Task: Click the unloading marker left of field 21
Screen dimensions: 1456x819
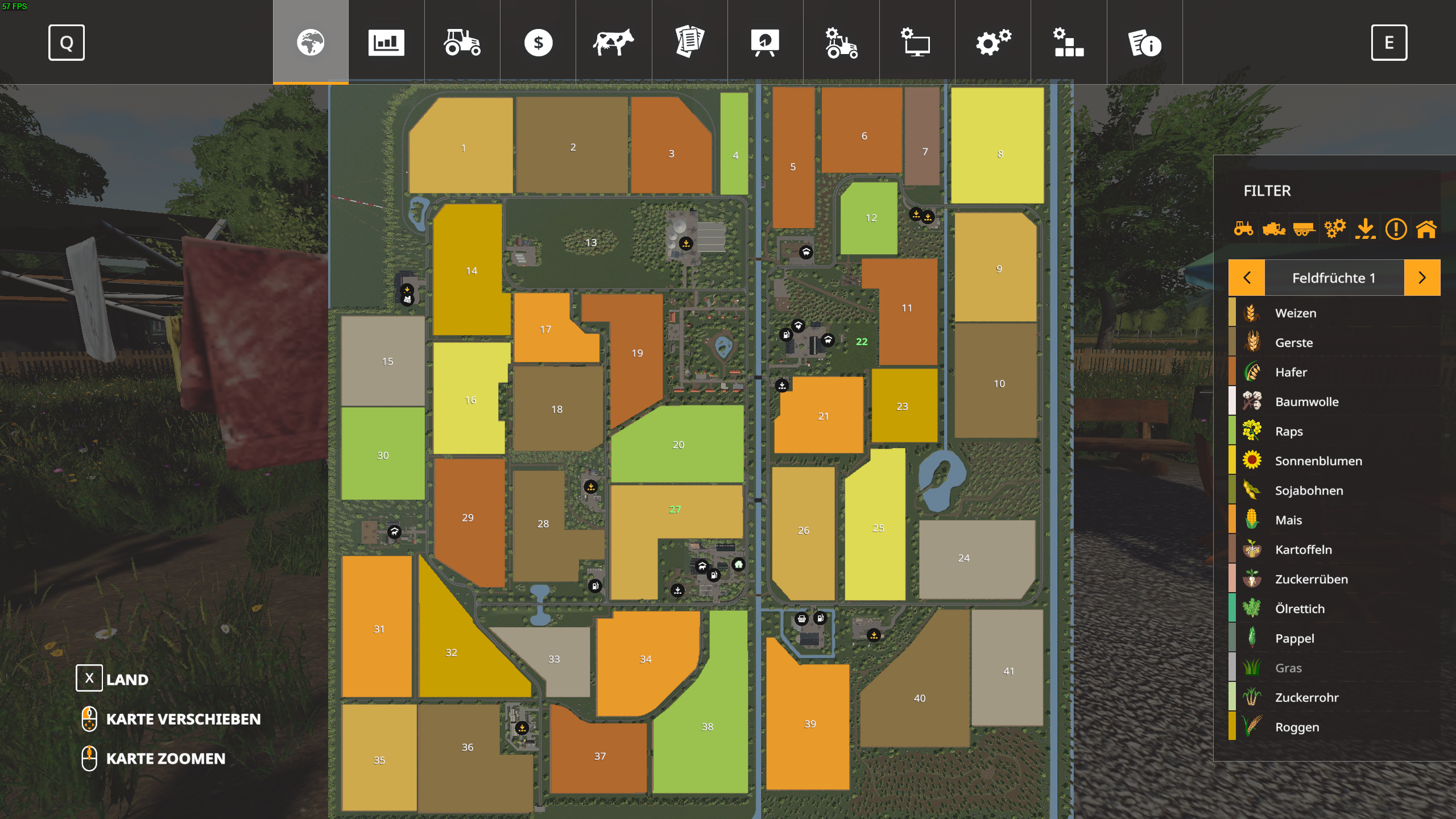Action: click(782, 386)
